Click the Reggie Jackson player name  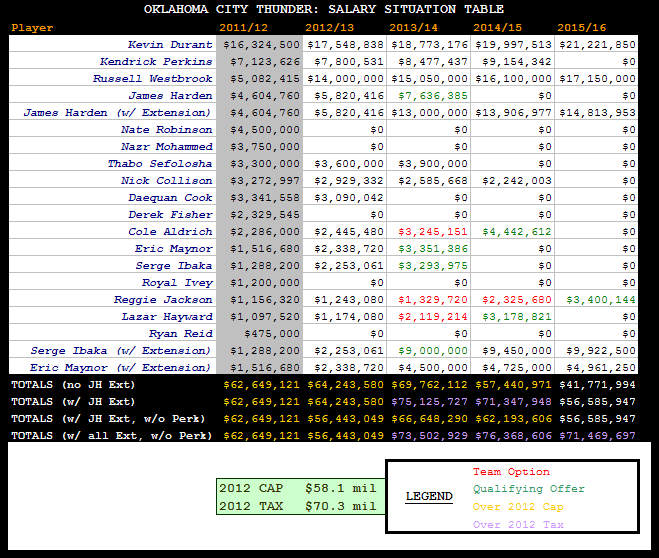point(163,300)
